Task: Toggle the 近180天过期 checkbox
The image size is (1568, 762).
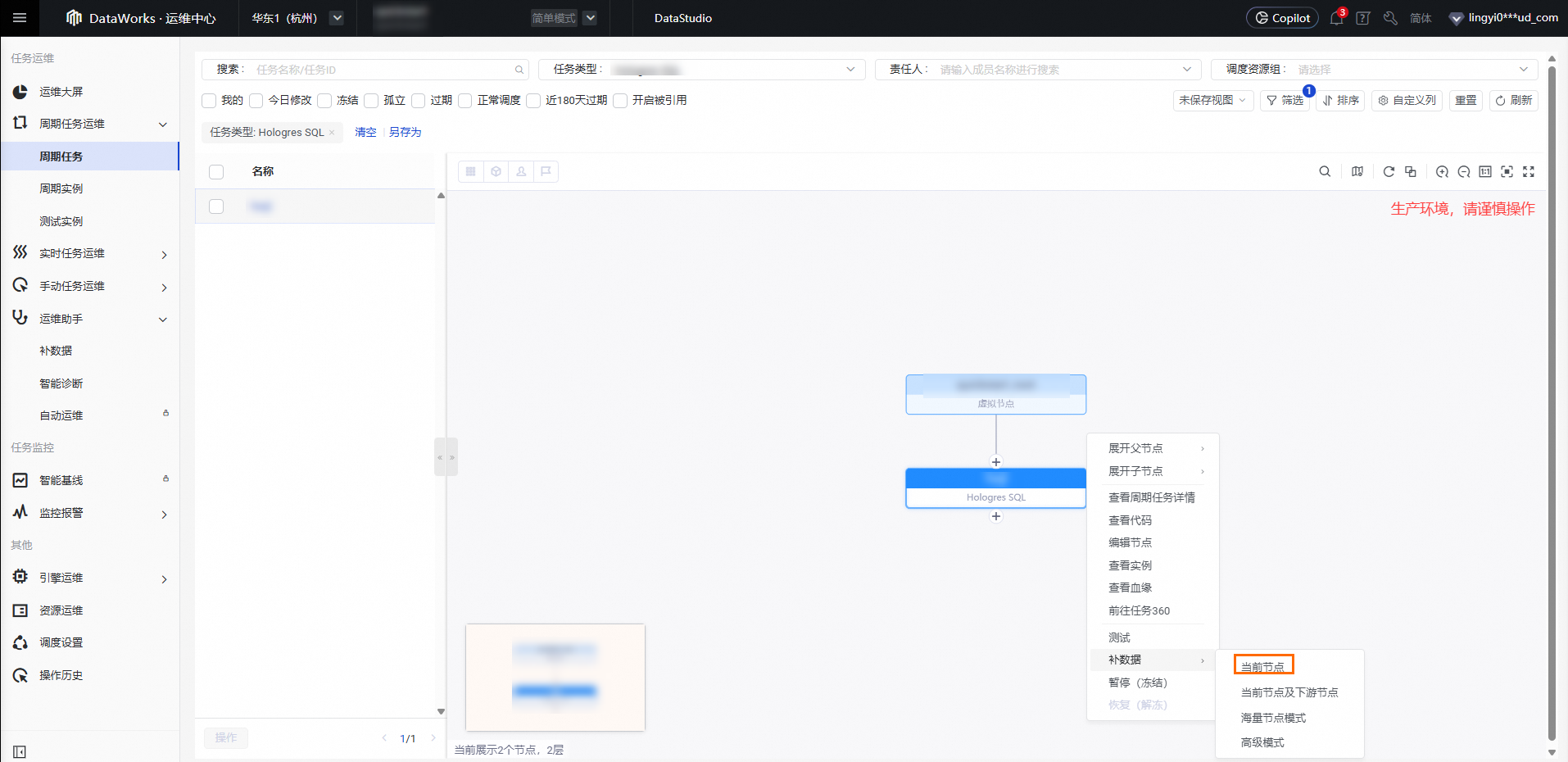Action: tap(533, 100)
